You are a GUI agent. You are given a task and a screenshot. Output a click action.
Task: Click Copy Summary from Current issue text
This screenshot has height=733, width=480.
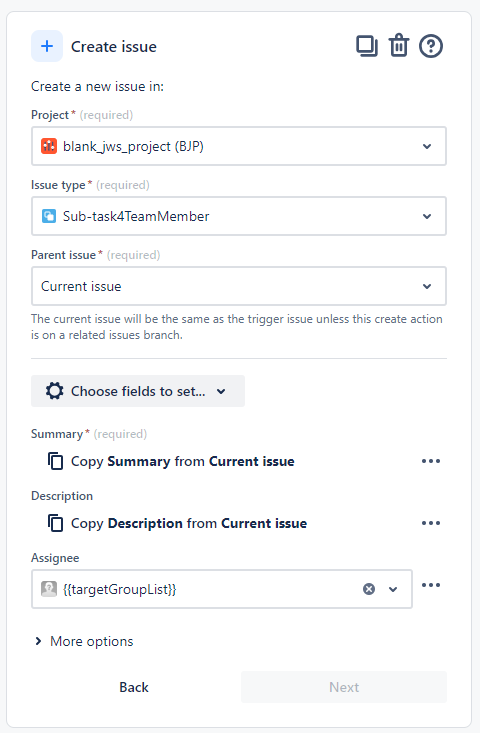pos(183,461)
